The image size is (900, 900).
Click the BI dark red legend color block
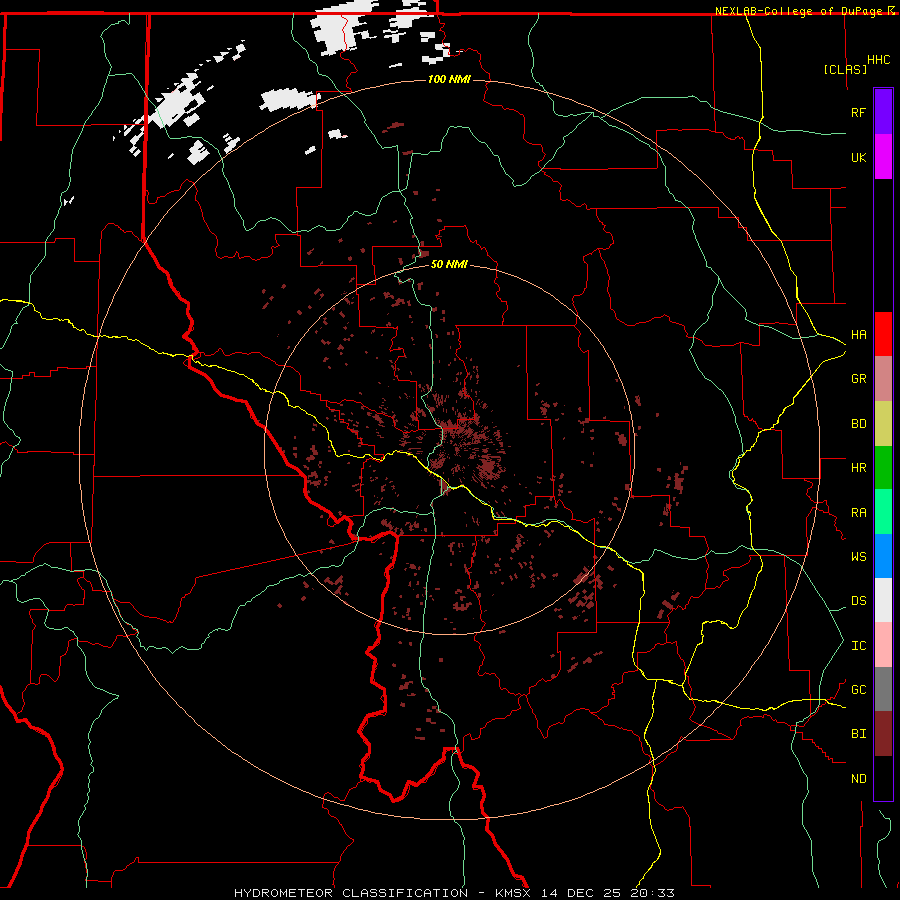pyautogui.click(x=883, y=734)
